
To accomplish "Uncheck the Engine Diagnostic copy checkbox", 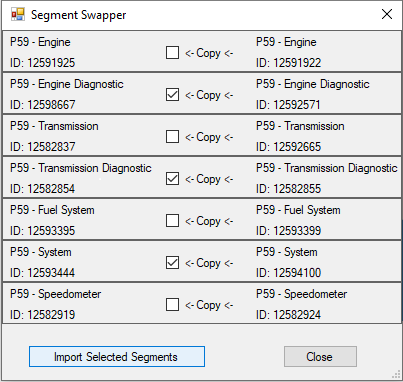I will (x=172, y=95).
